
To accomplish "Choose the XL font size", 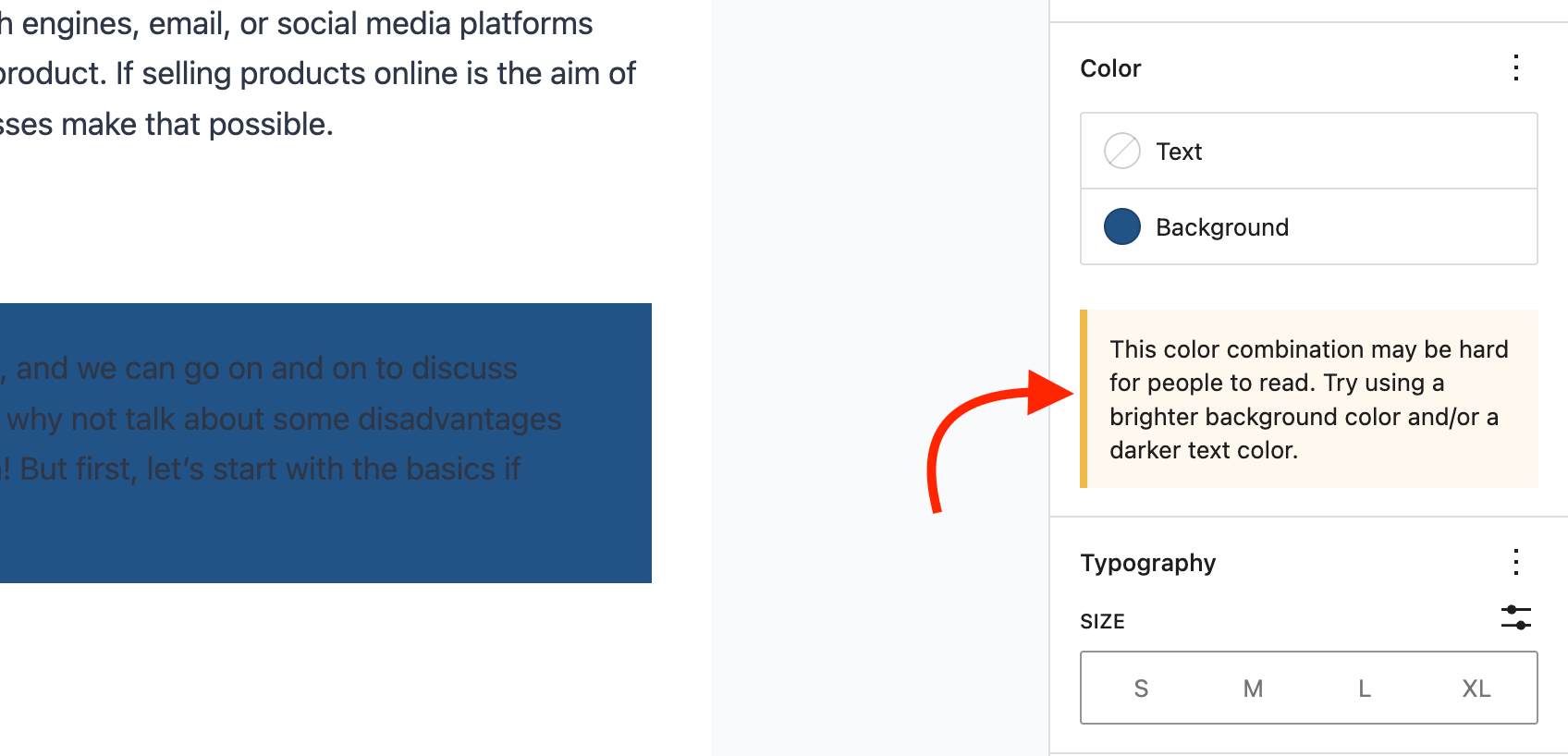I will 1476,689.
